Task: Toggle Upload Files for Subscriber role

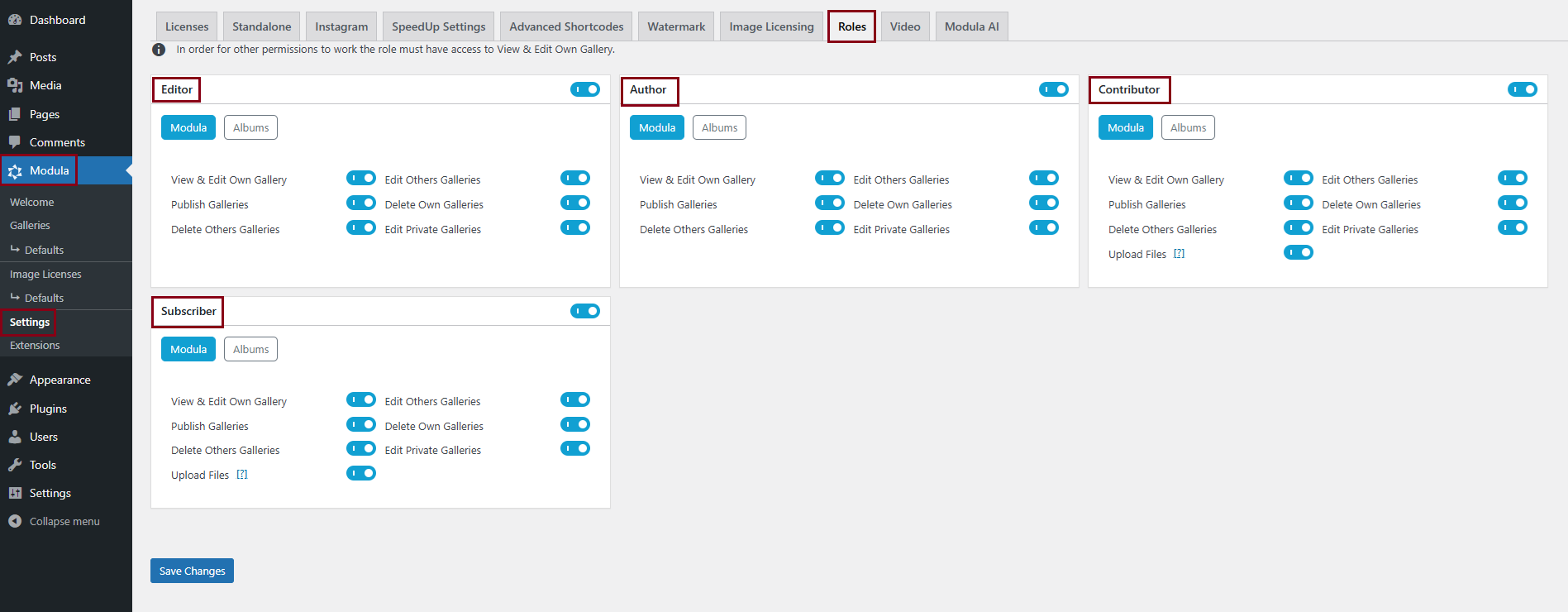Action: tap(360, 473)
